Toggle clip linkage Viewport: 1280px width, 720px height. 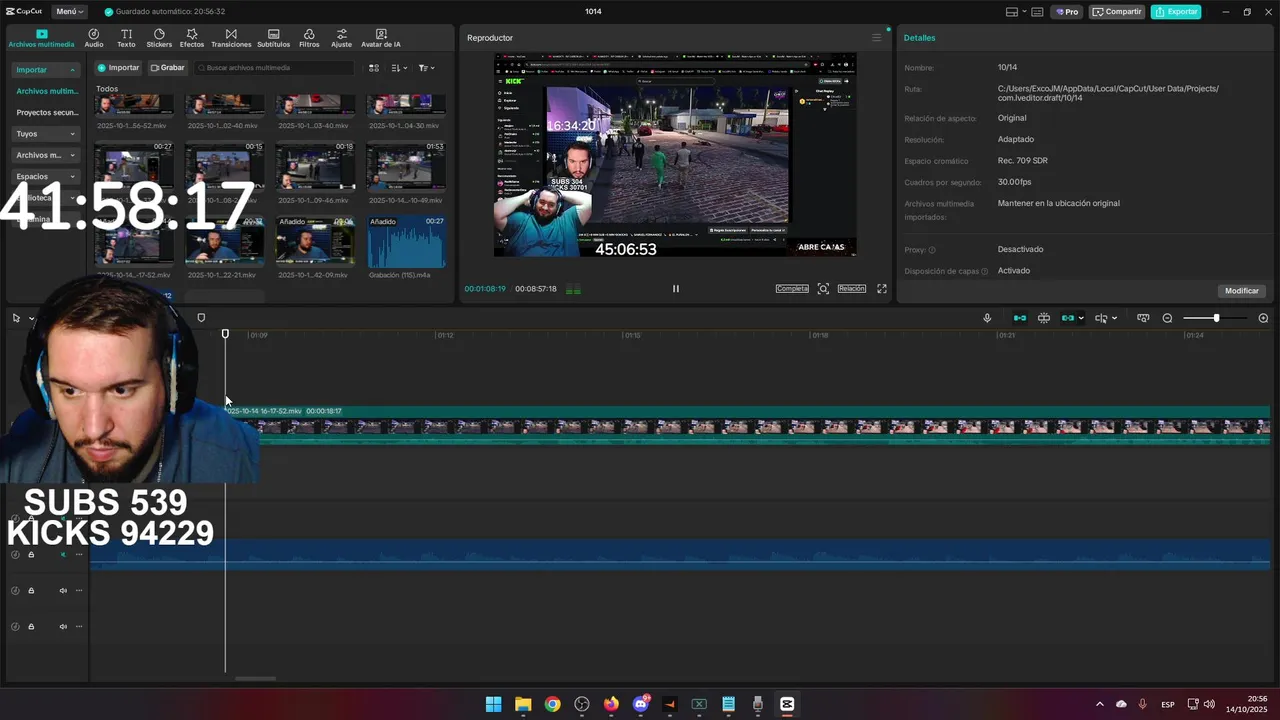[x=1068, y=318]
